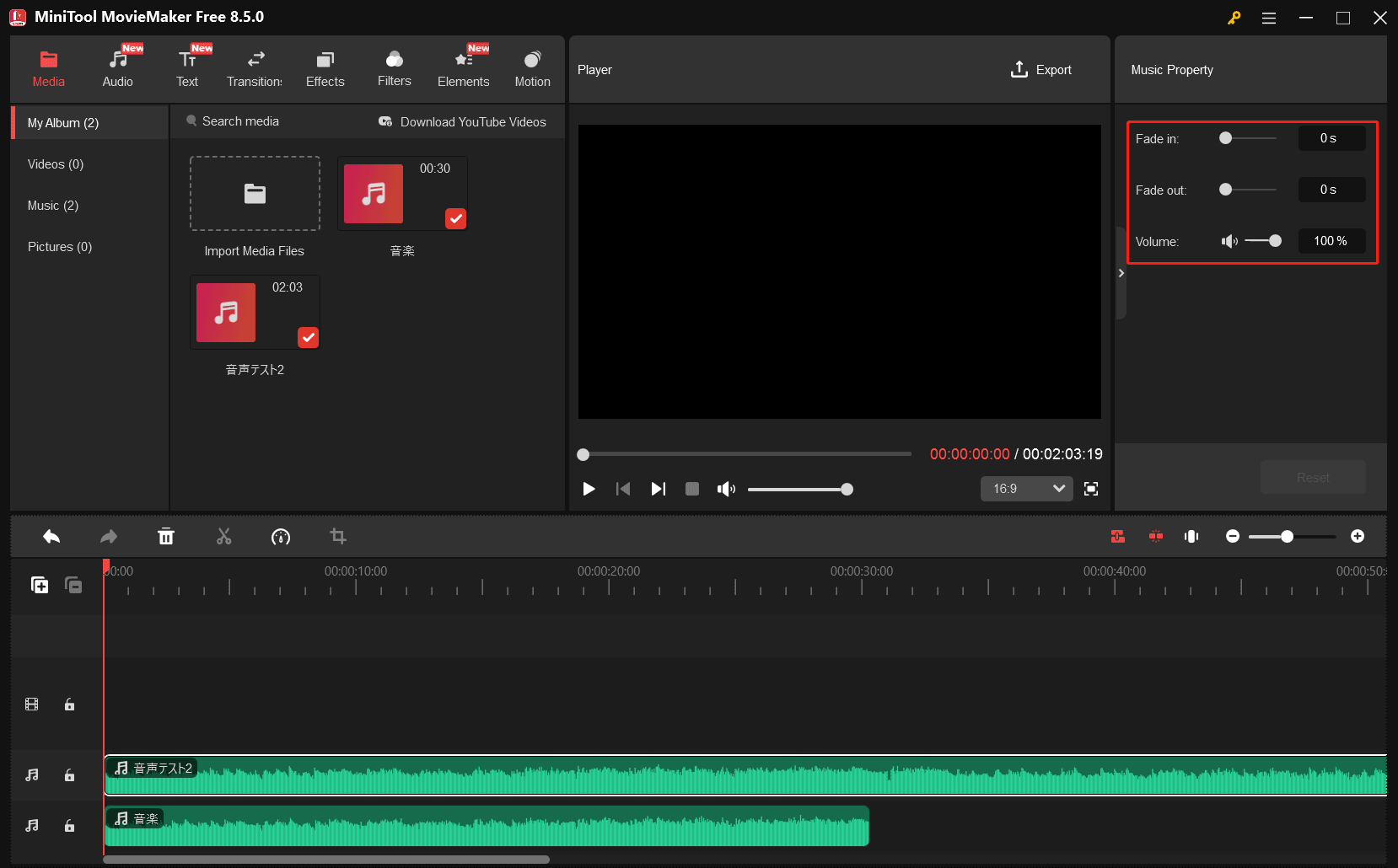
Task: Open the 16:9 aspect ratio dropdown
Action: (x=1025, y=489)
